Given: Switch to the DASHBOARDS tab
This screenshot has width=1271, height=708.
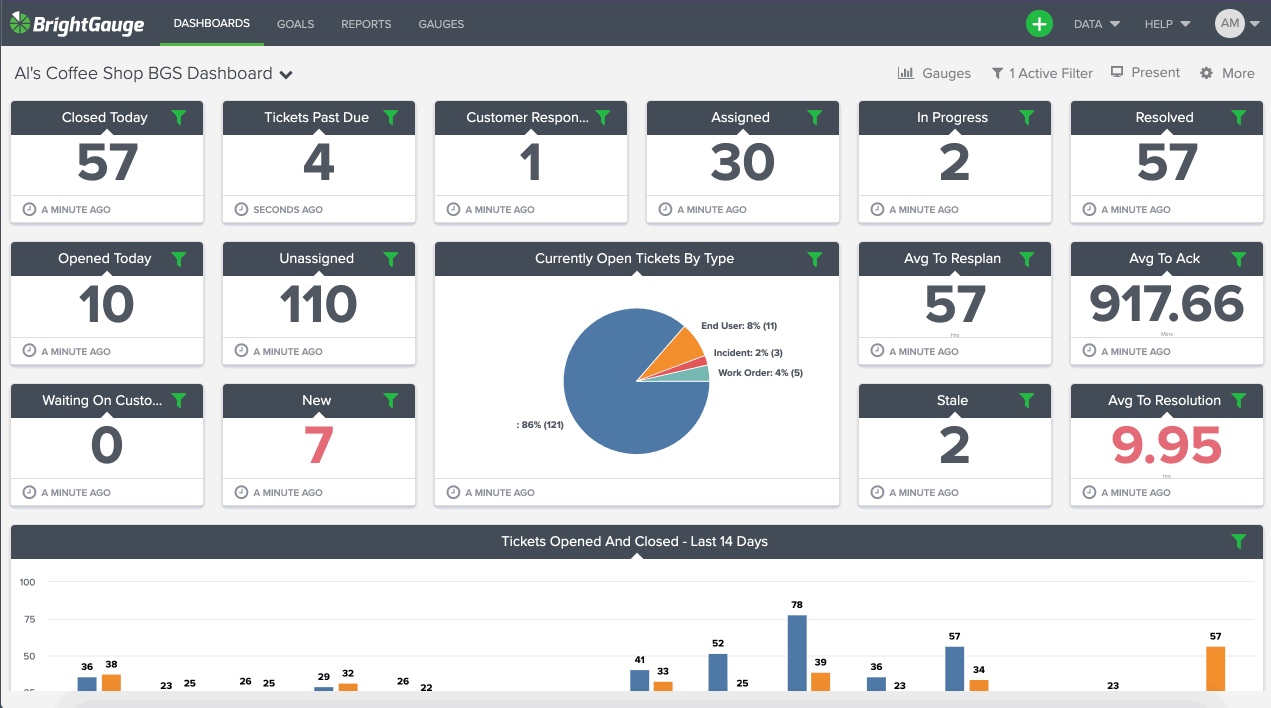Looking at the screenshot, I should click(212, 23).
